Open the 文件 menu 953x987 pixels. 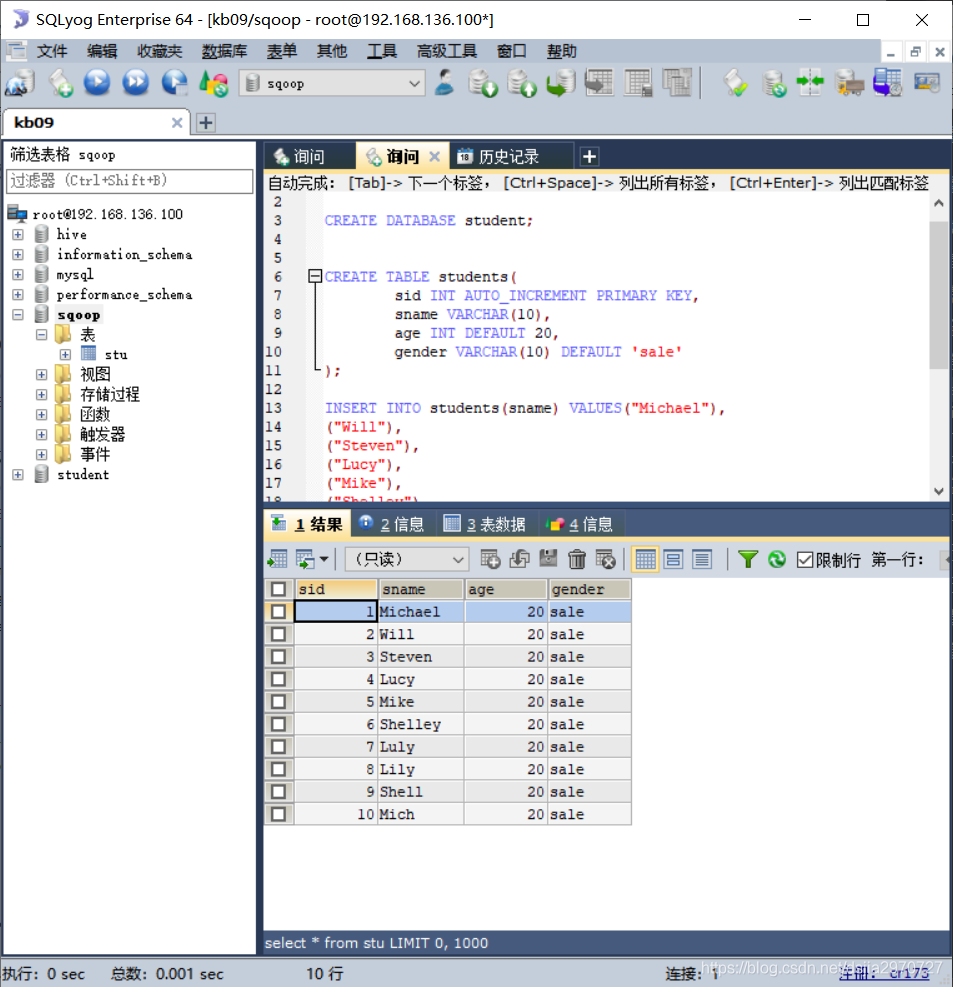pos(52,51)
